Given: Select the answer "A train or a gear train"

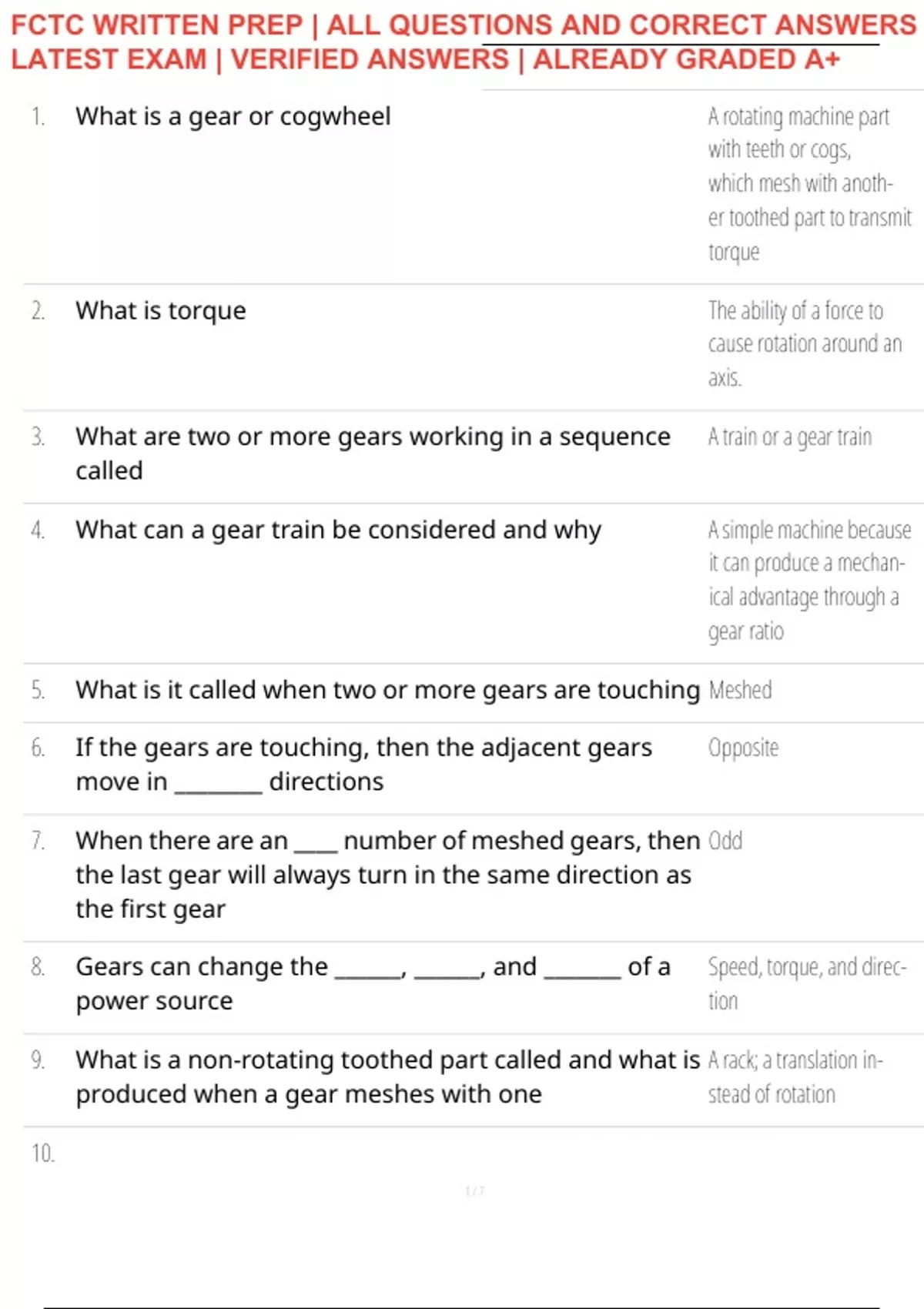Looking at the screenshot, I should (790, 437).
